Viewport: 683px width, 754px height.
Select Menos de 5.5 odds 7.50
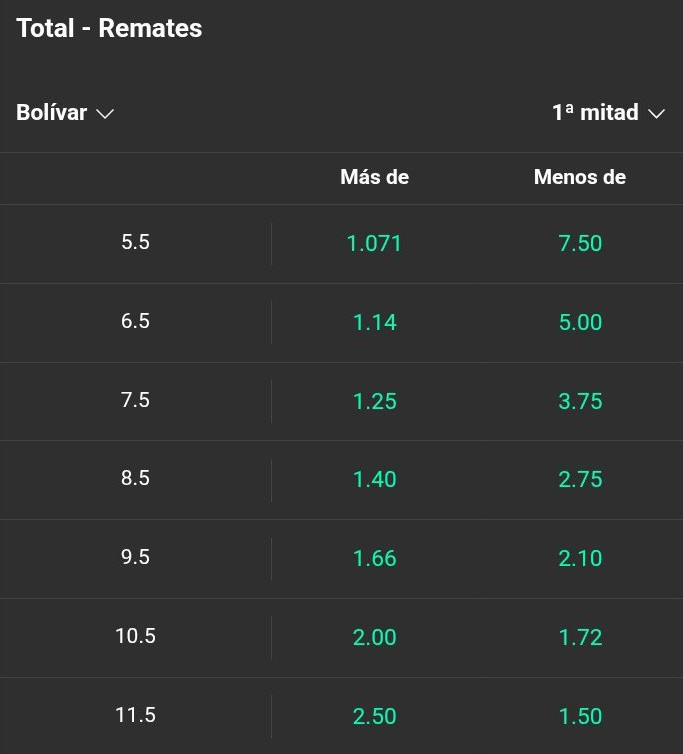pos(580,243)
